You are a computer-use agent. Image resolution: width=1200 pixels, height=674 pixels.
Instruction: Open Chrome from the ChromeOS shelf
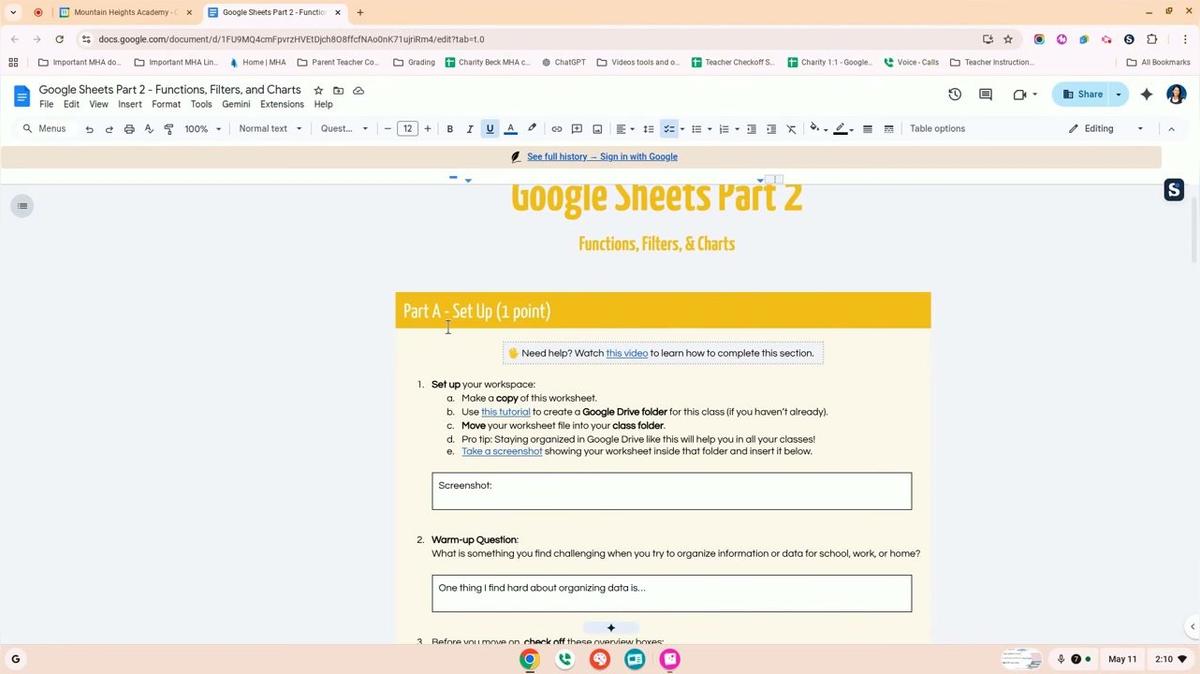530,659
